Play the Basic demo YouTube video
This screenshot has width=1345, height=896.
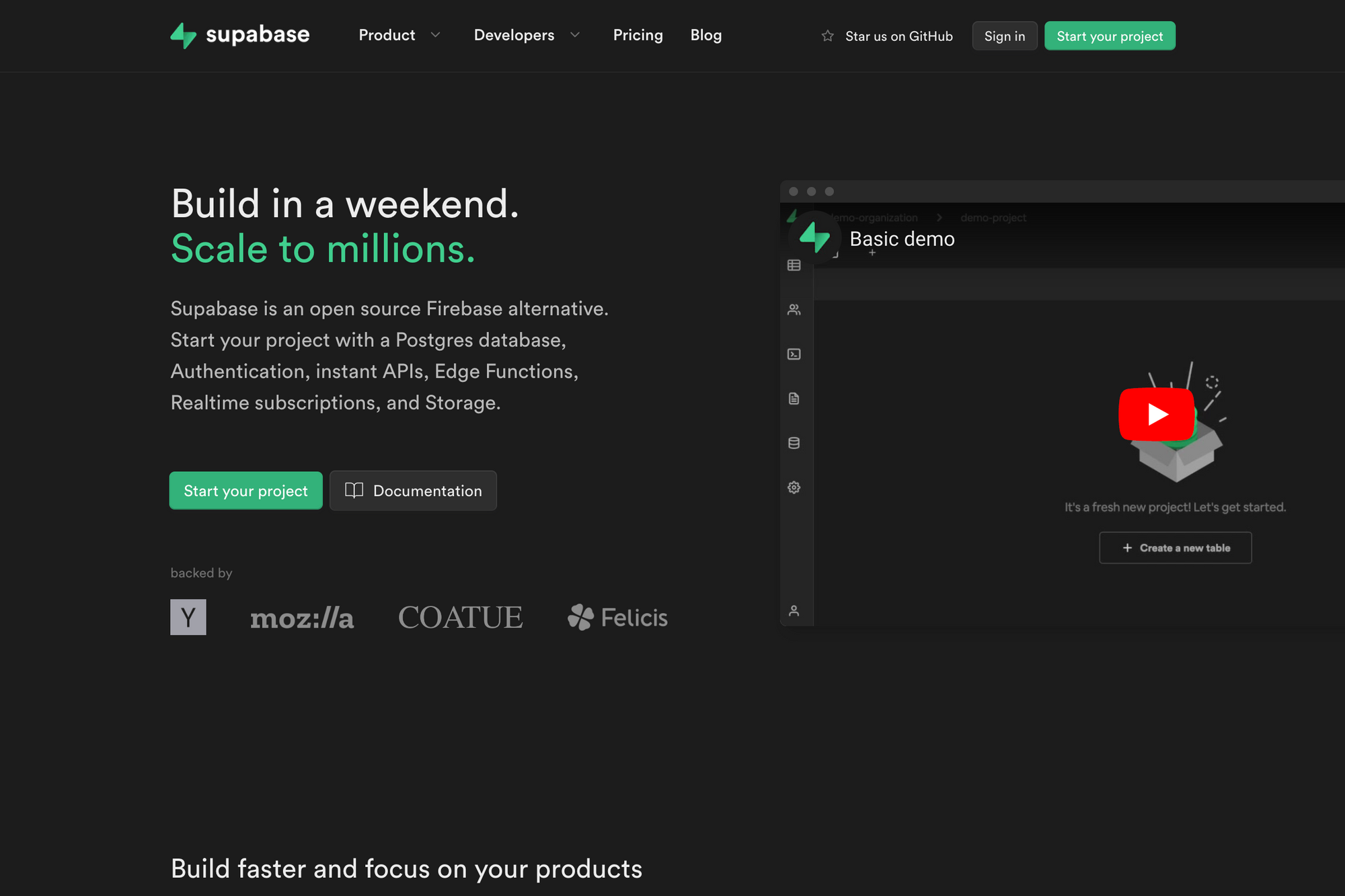pos(1156,414)
